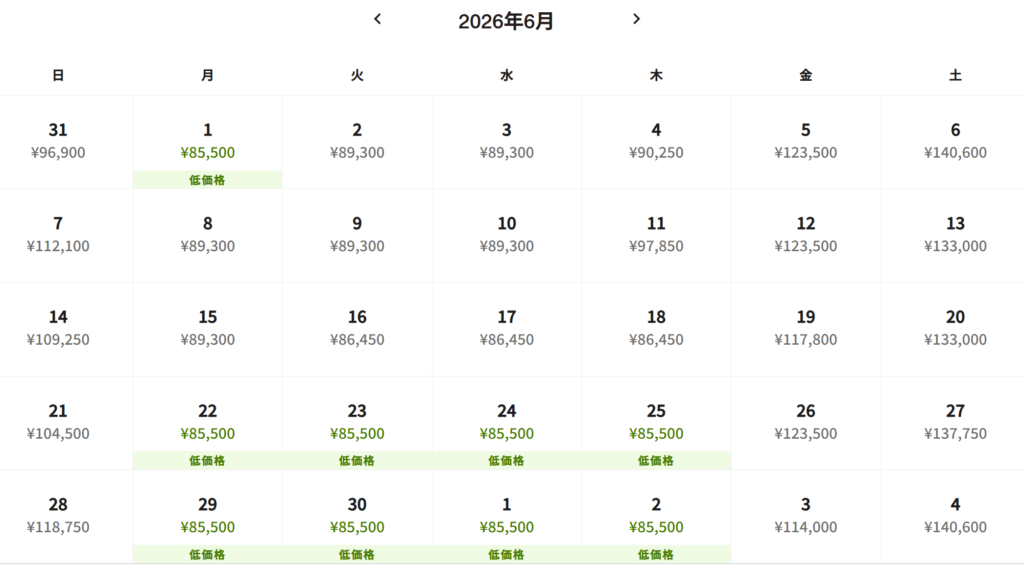Select June 21 priced ¥104,500
Screen dimensions: 1024x567
[x=58, y=422]
